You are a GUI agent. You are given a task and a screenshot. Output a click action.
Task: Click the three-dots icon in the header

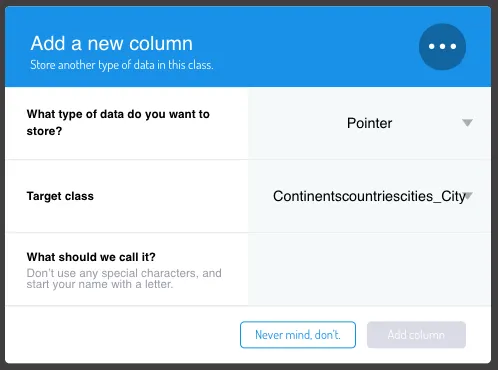(442, 46)
